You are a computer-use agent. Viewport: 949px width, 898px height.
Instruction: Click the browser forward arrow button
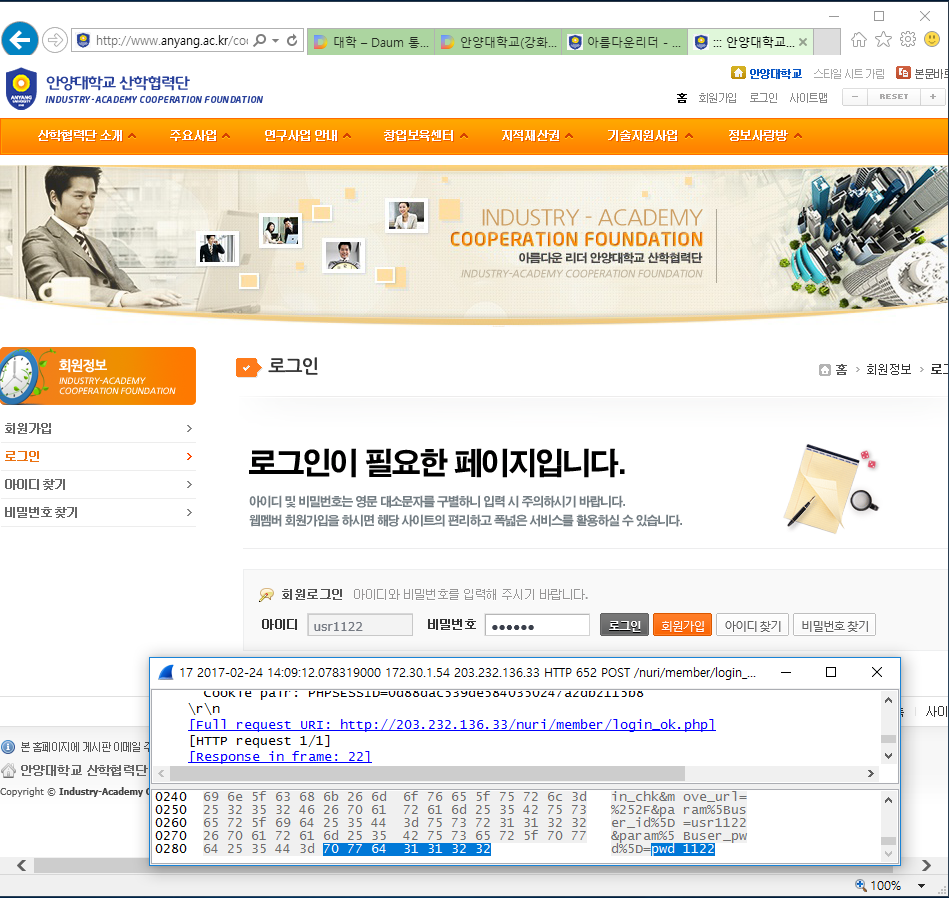point(55,41)
